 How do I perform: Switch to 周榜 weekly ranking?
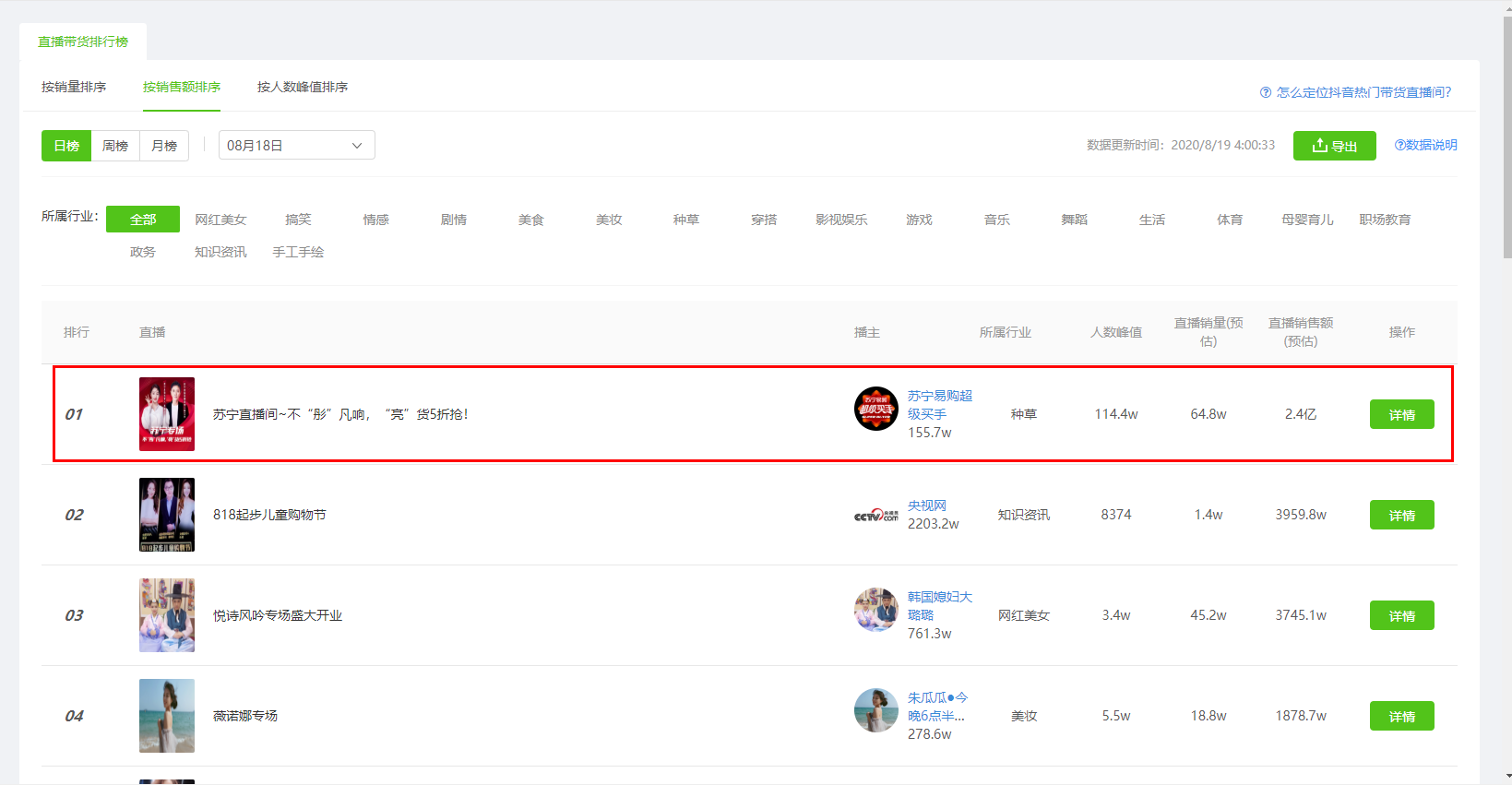[x=115, y=146]
